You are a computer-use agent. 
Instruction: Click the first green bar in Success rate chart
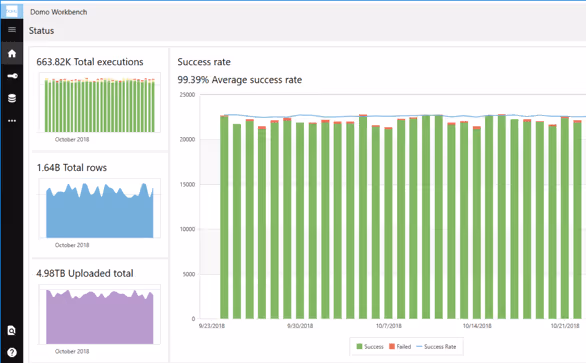point(224,218)
